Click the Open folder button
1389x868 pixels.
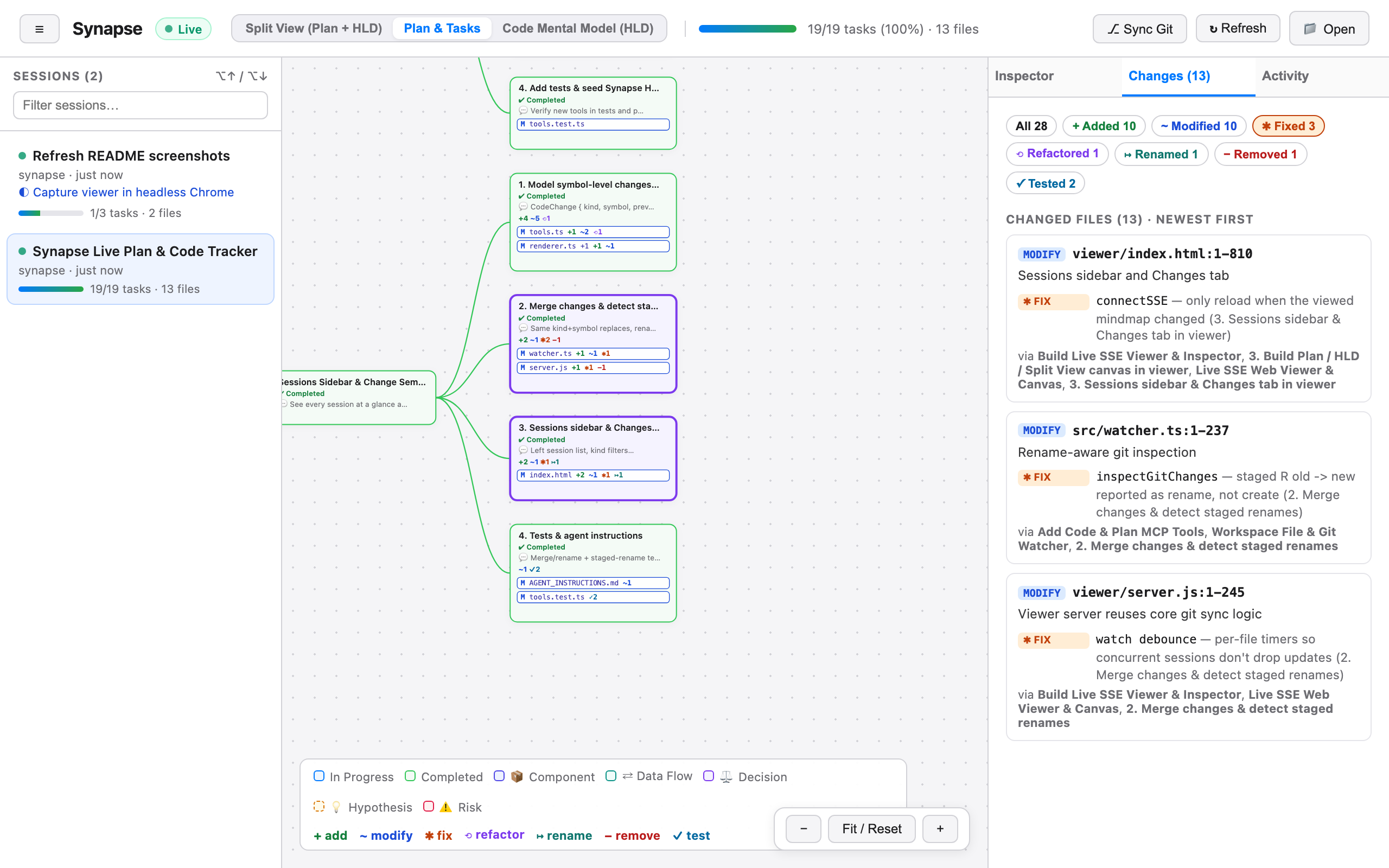pyautogui.click(x=1329, y=29)
